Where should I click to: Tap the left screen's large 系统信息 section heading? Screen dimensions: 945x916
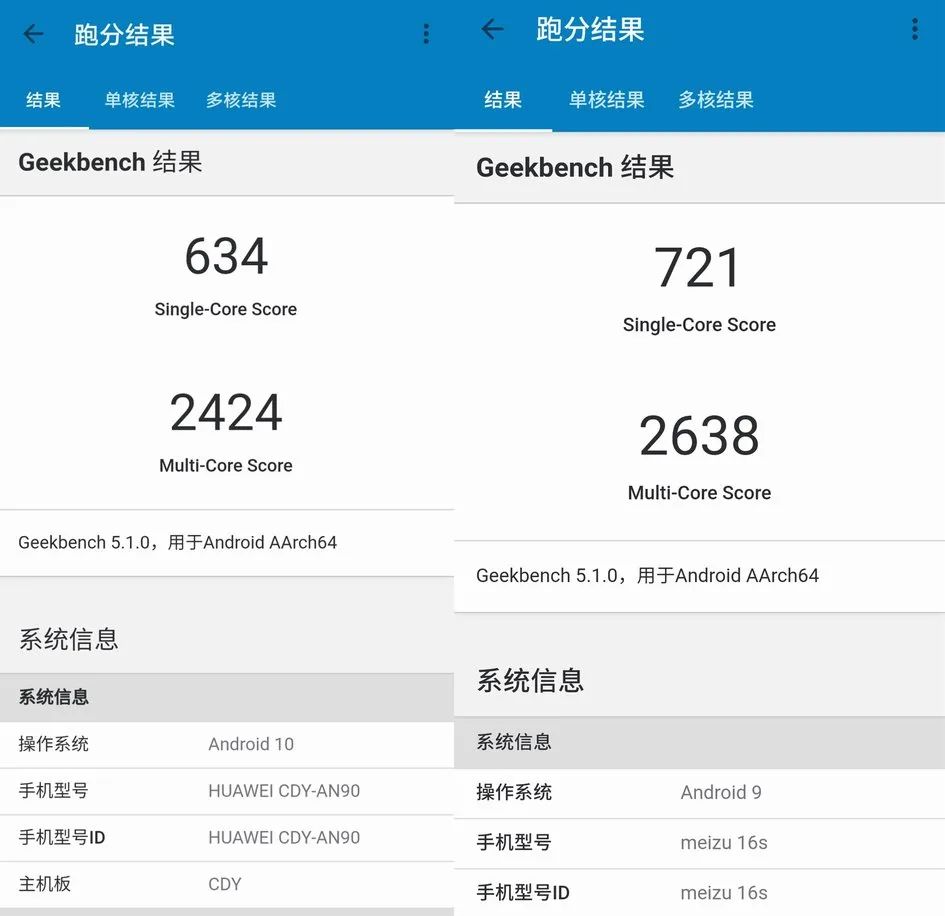pyautogui.click(x=69, y=639)
